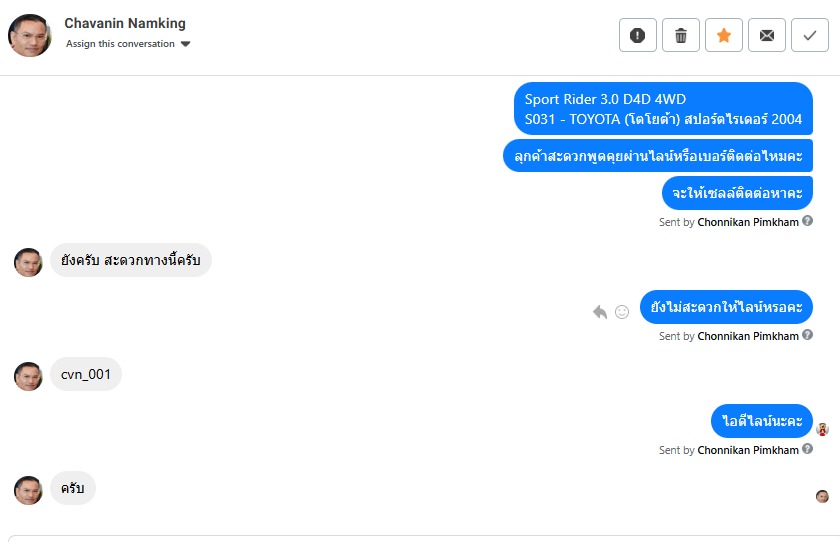Click the customer avatar next to cvn_001
840x542 pixels.
tap(28, 376)
